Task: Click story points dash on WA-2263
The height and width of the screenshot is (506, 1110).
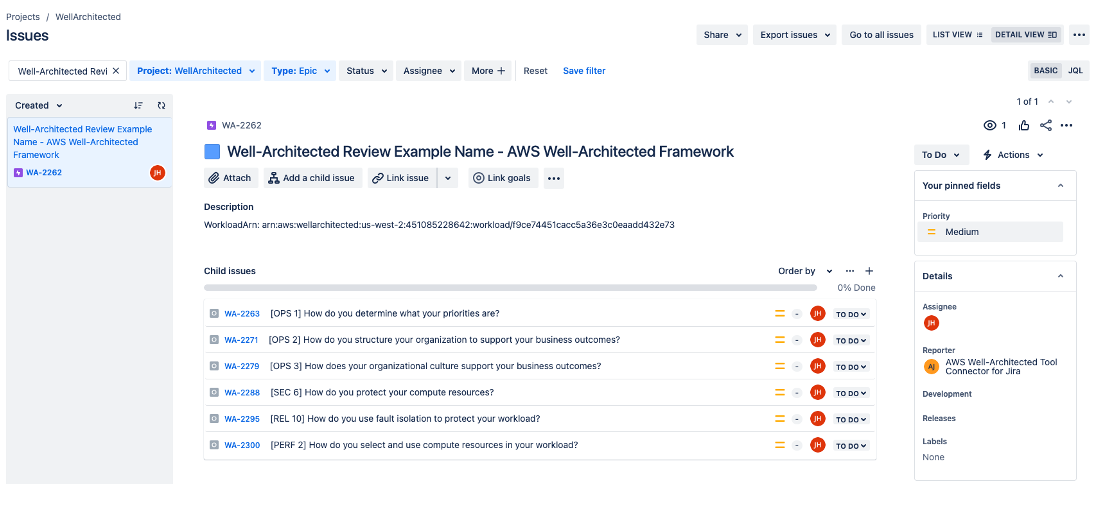Action: click(x=796, y=314)
